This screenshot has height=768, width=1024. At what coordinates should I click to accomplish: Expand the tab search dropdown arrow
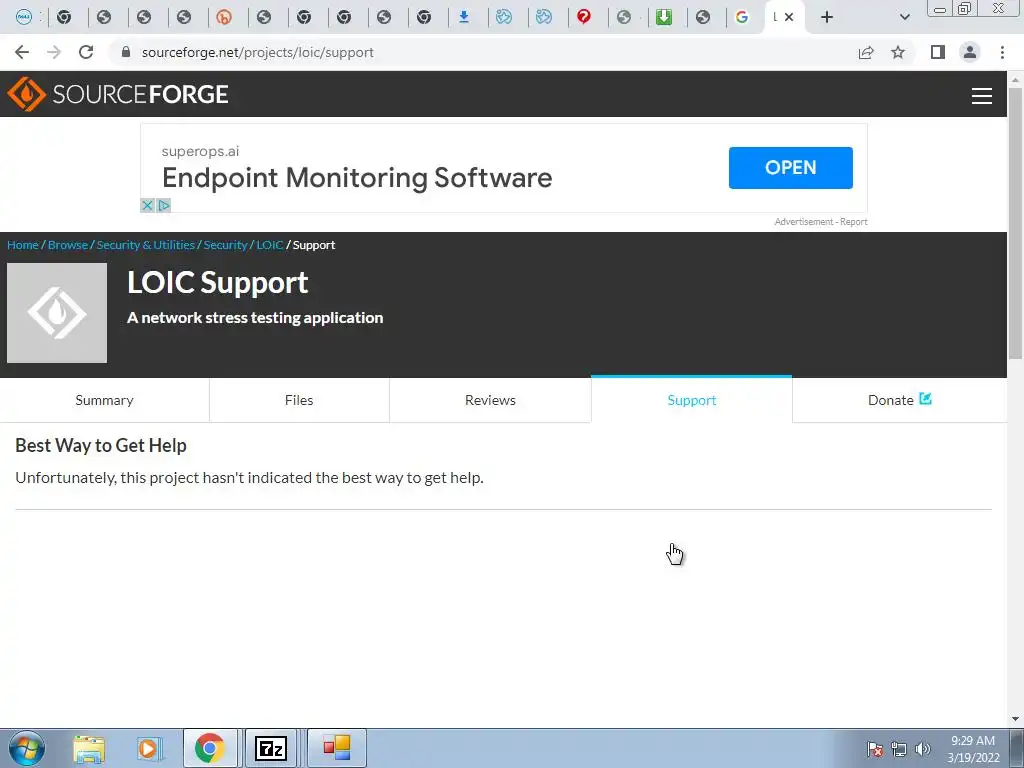pos(904,17)
